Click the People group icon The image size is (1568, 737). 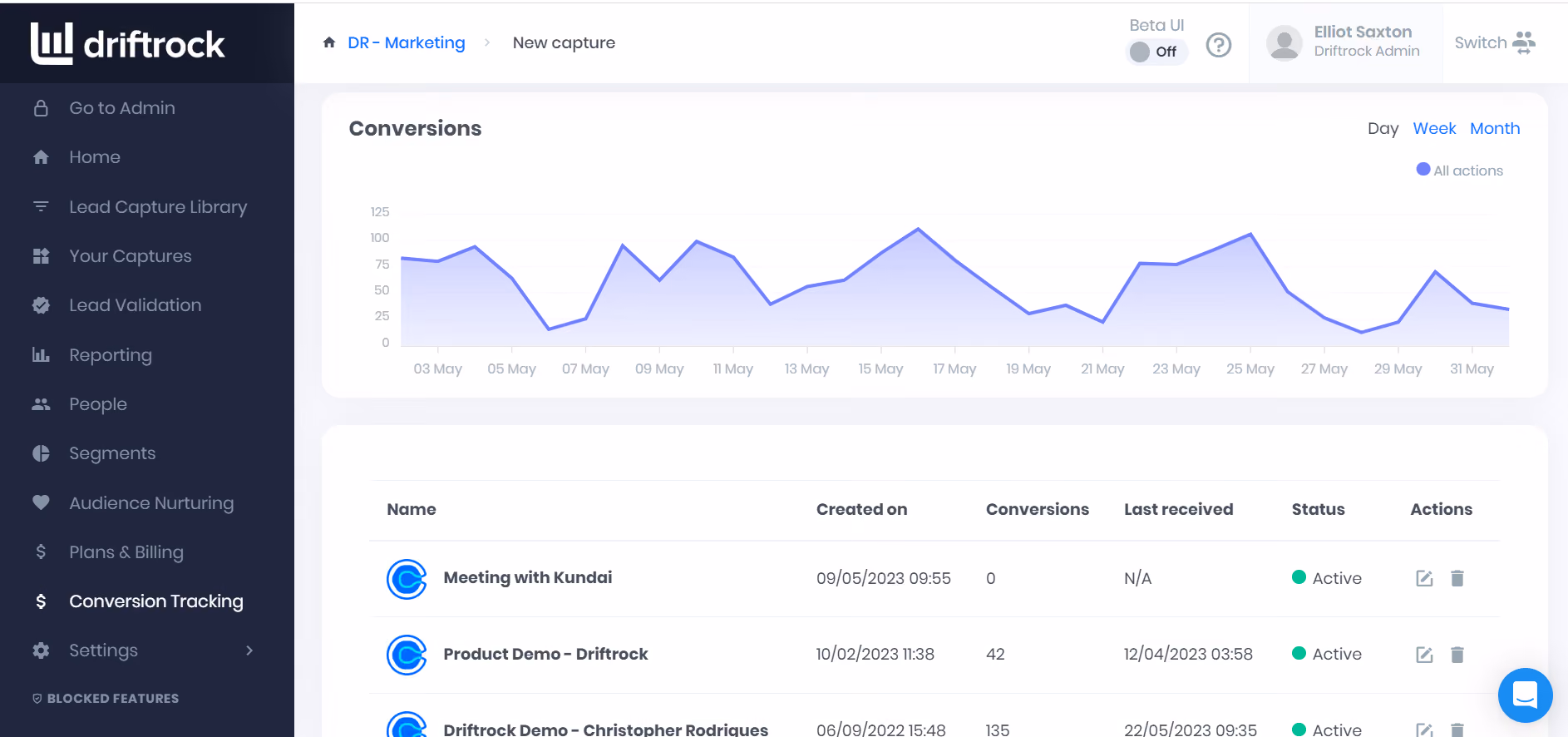(41, 404)
